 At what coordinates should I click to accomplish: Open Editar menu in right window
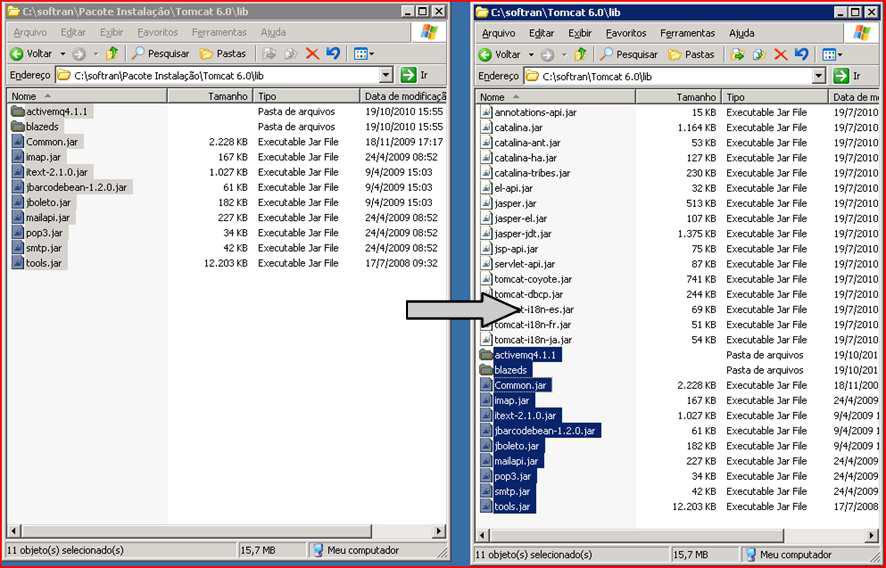pos(541,33)
